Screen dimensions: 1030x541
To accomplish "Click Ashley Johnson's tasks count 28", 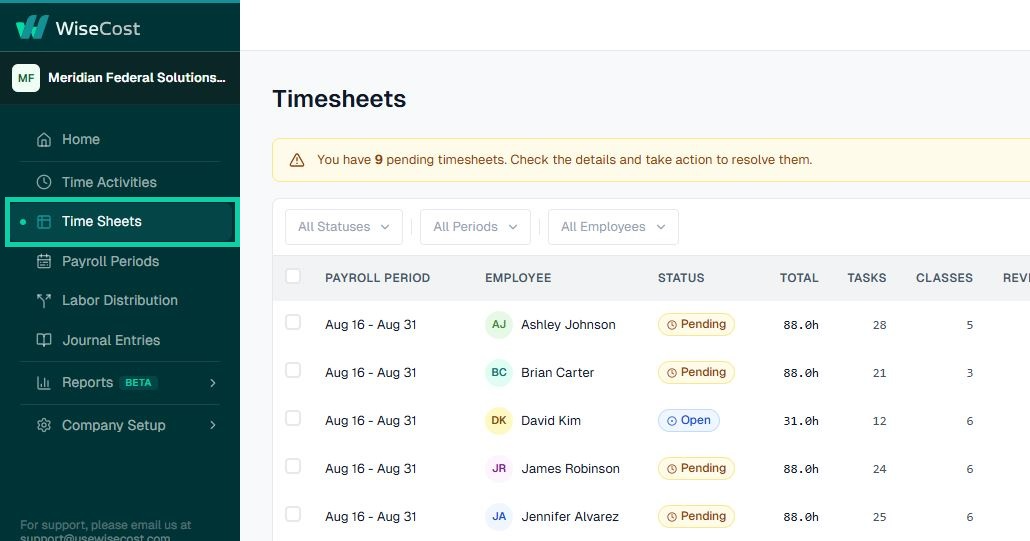I will [880, 325].
